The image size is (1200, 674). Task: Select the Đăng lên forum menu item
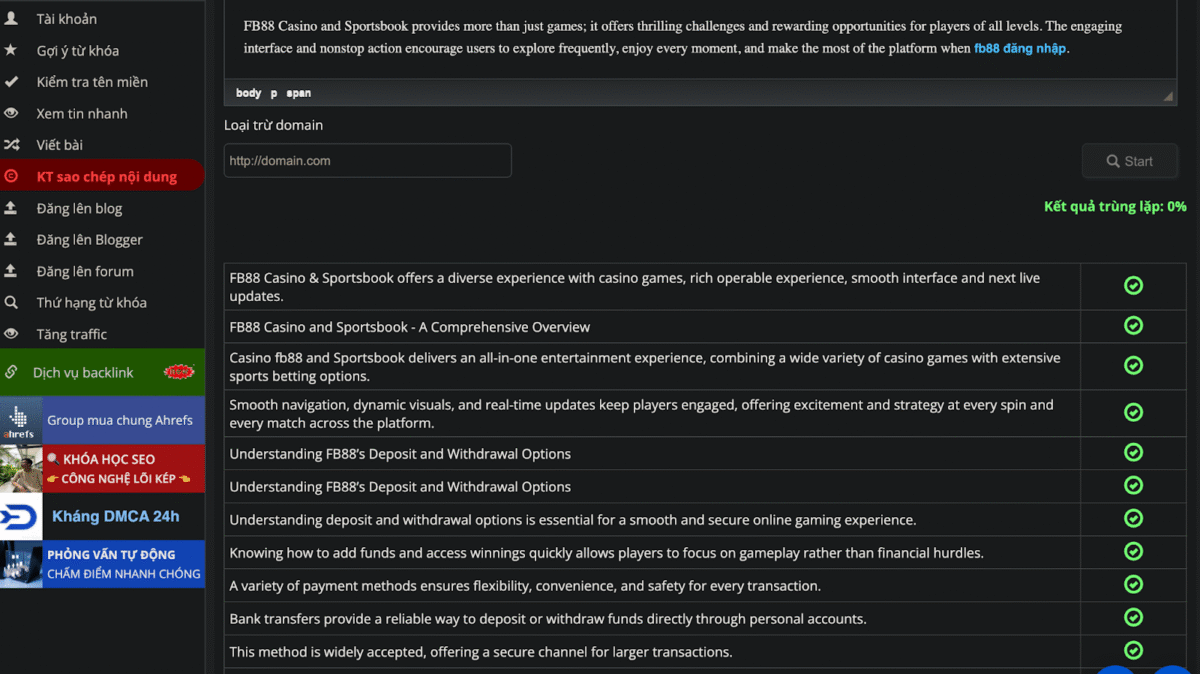click(85, 271)
